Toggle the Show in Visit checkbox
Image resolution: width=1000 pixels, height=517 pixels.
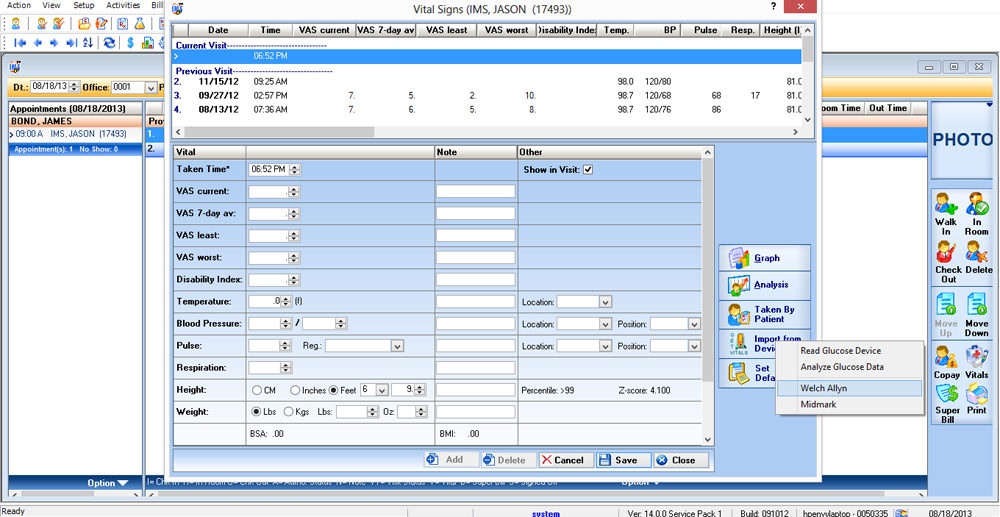(588, 170)
